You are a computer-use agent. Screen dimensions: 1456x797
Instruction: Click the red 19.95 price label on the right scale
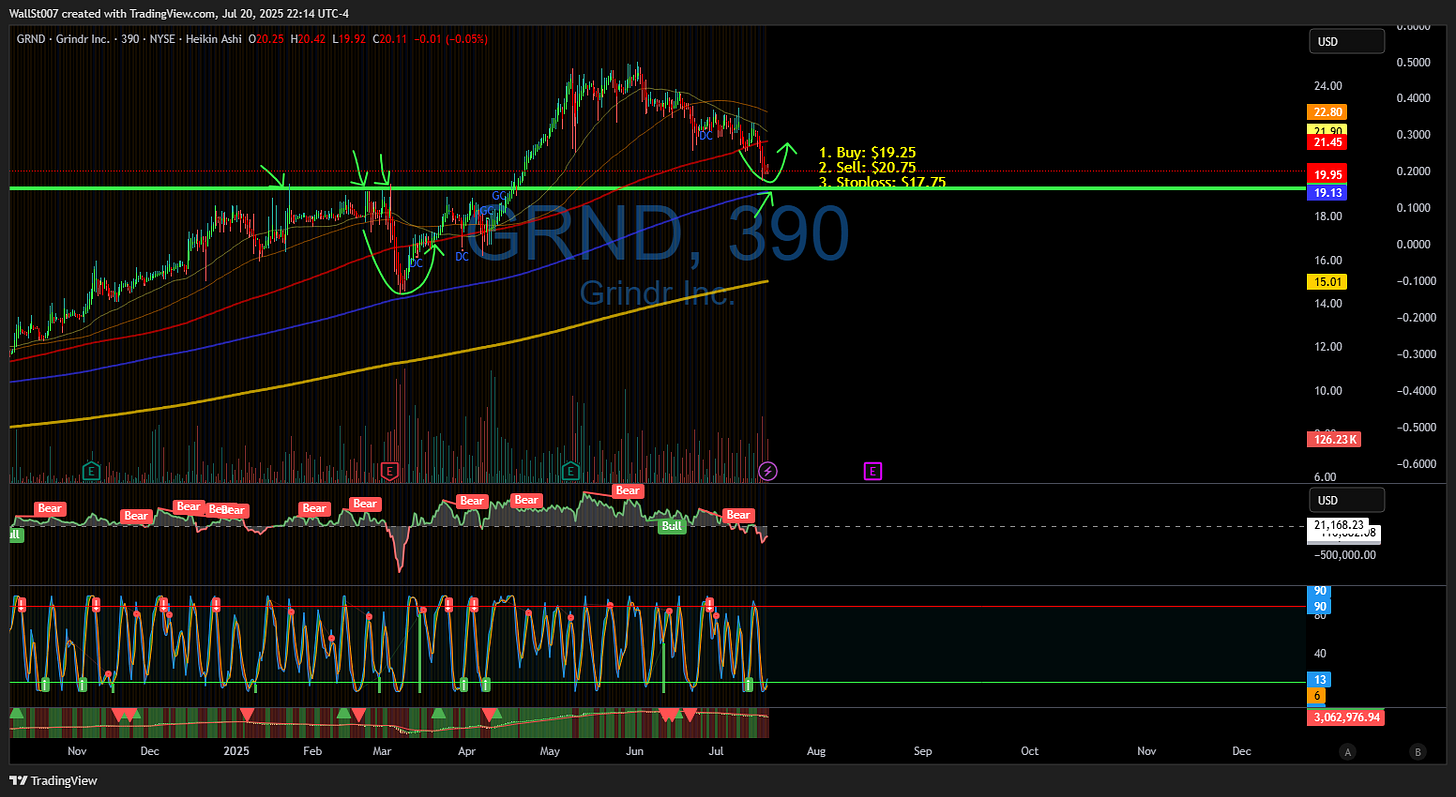[x=1327, y=174]
